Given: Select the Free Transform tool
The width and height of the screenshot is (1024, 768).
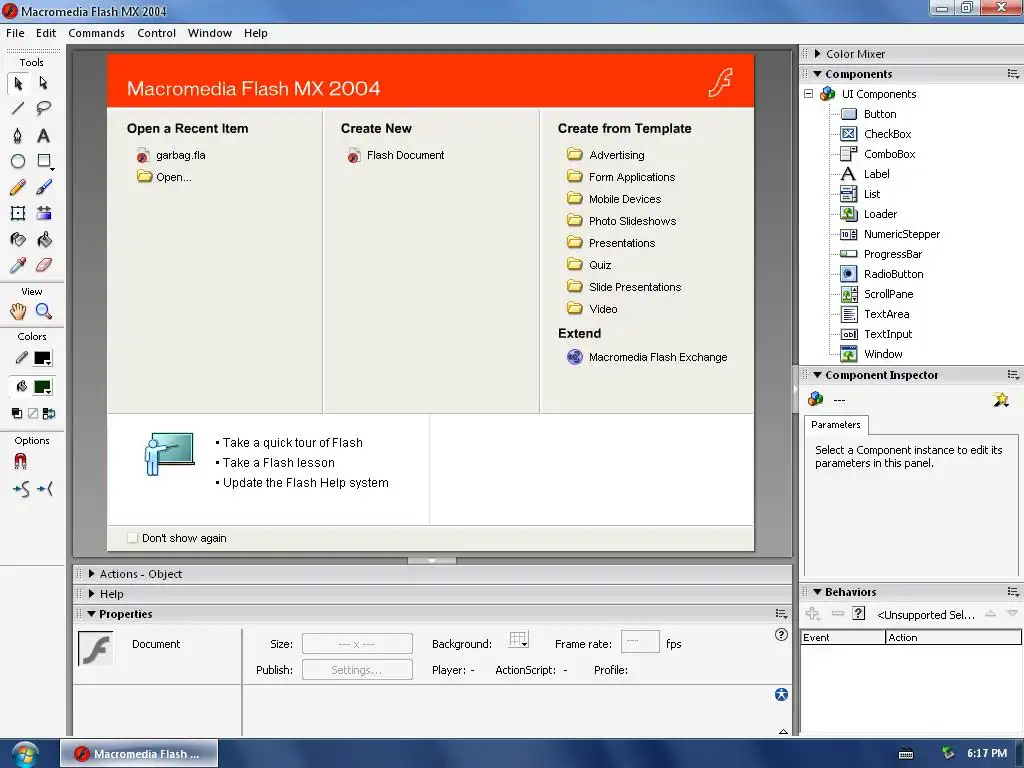Looking at the screenshot, I should [18, 214].
